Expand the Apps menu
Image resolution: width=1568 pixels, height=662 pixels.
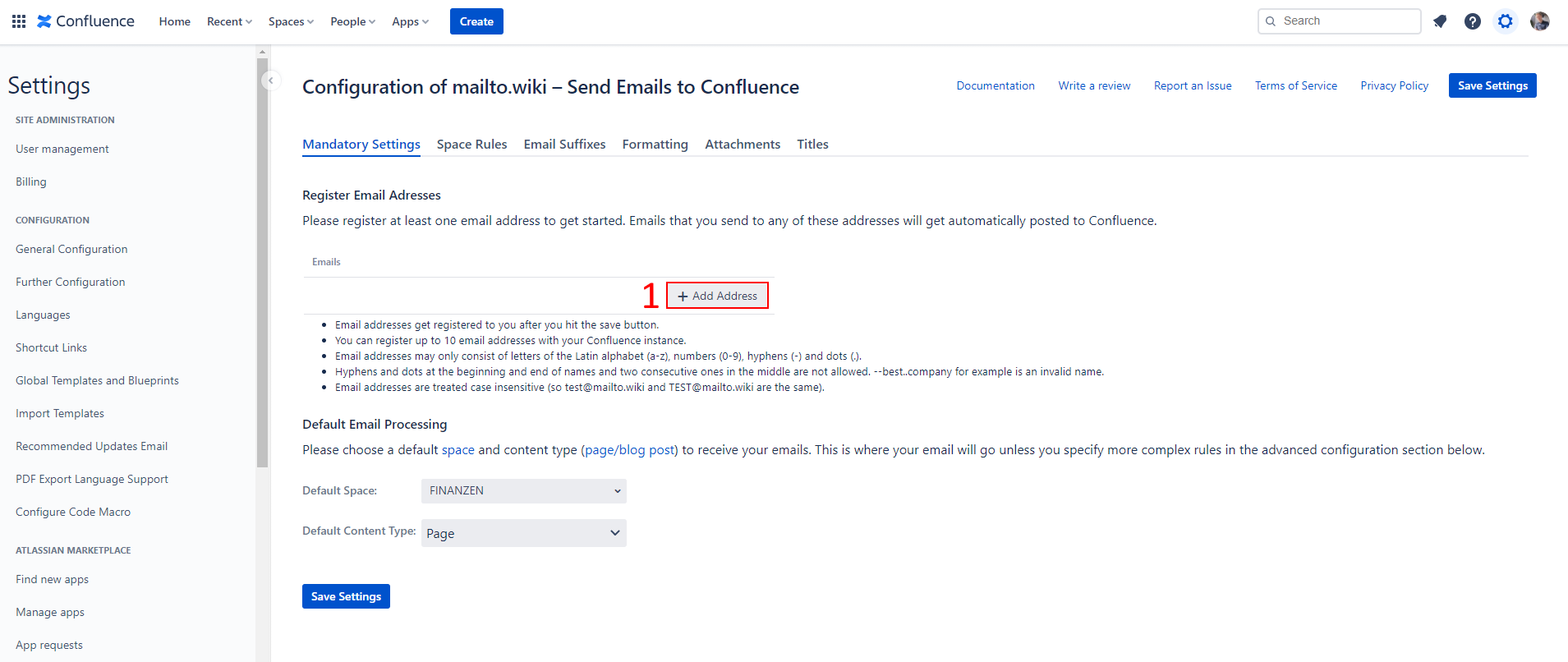pos(410,21)
